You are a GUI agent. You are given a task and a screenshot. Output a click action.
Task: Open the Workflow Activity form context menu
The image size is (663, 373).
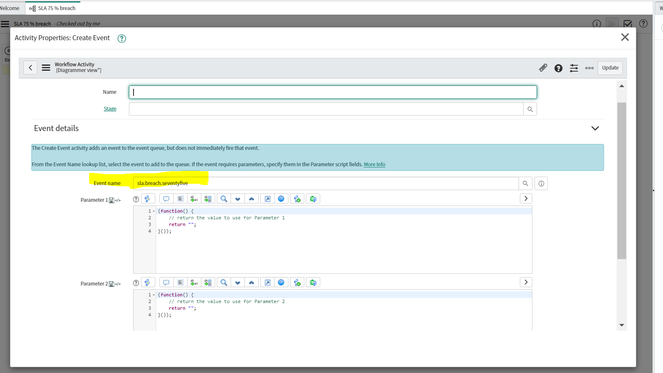tap(46, 68)
